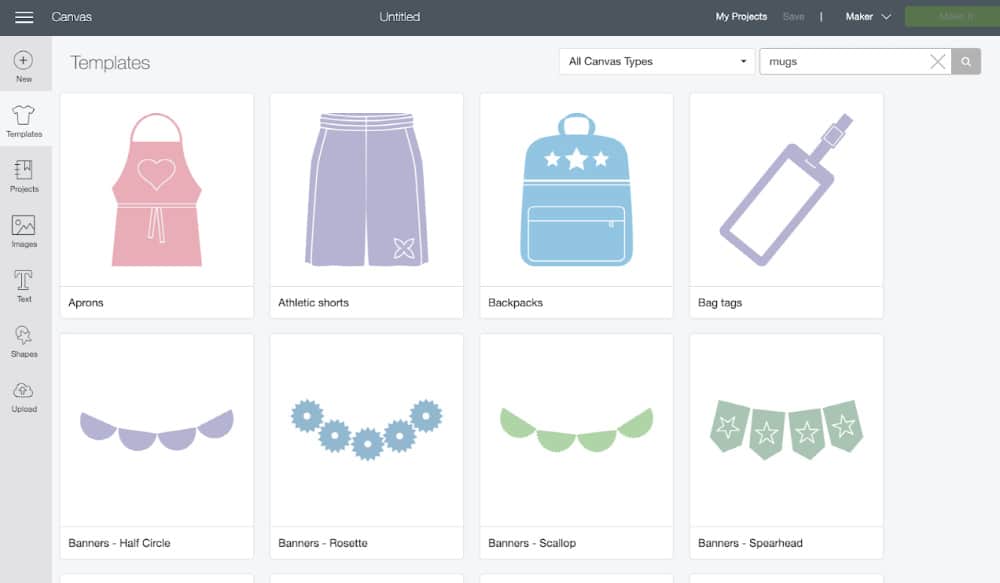Image resolution: width=1000 pixels, height=583 pixels.
Task: Clear the search field with X
Action: (938, 62)
